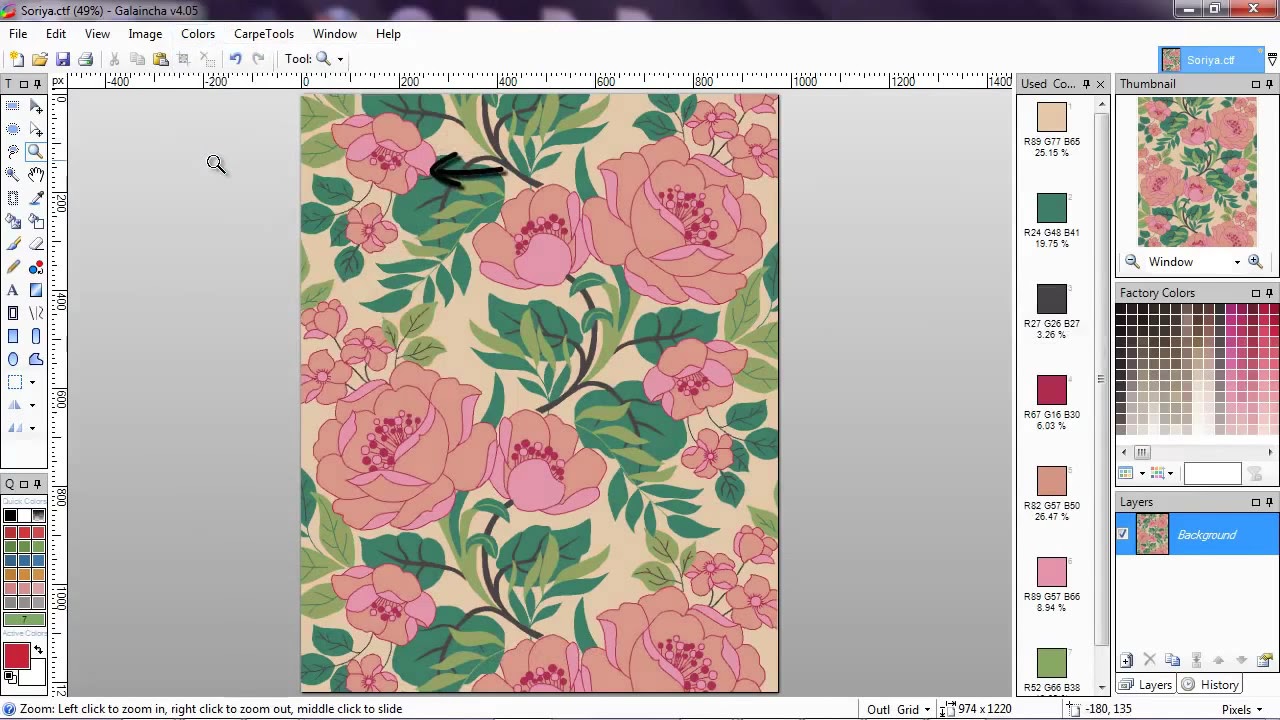The height and width of the screenshot is (720, 1280).
Task: Click the Open folder toolbar icon
Action: [40, 59]
